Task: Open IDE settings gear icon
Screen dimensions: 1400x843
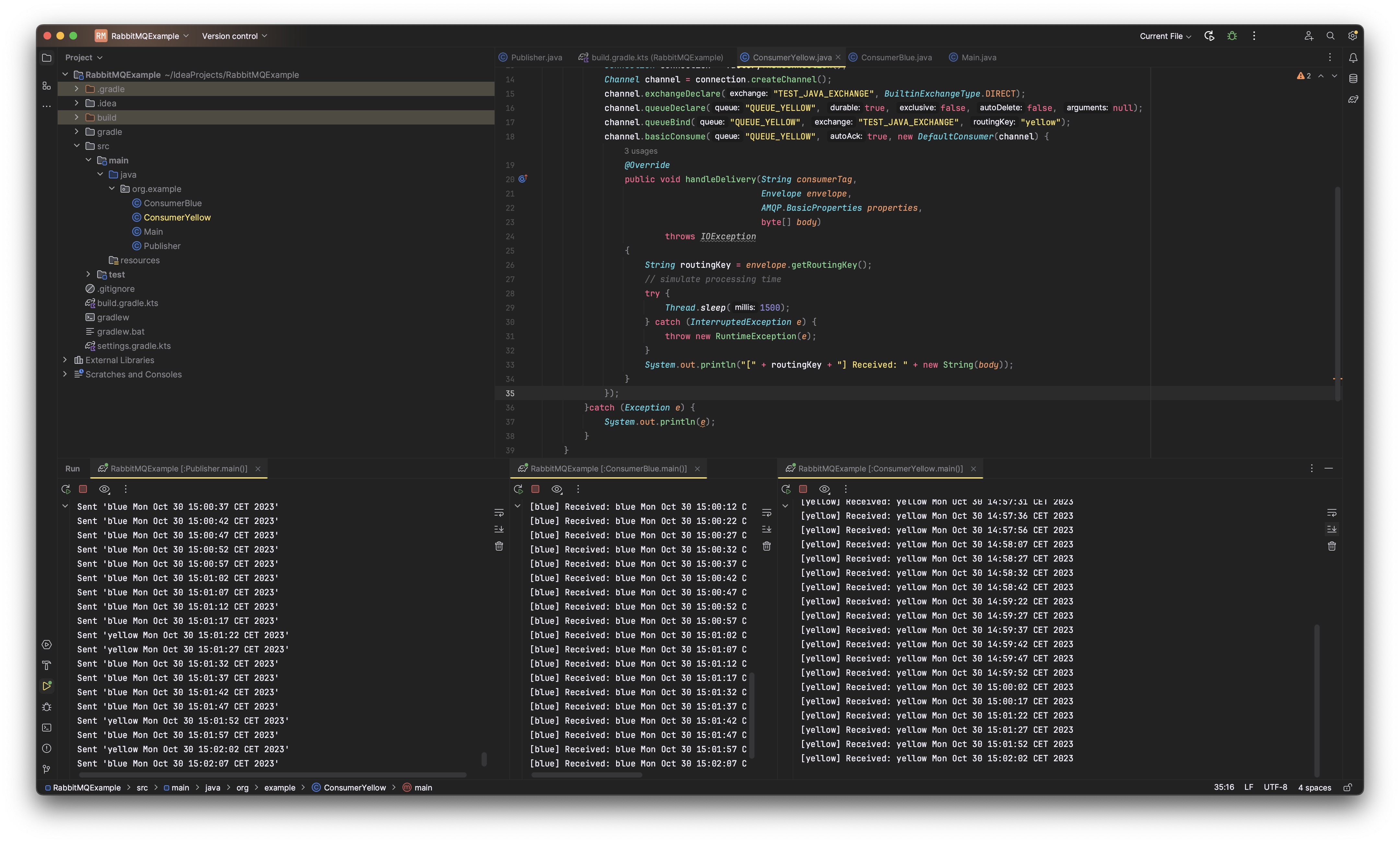Action: point(1352,36)
